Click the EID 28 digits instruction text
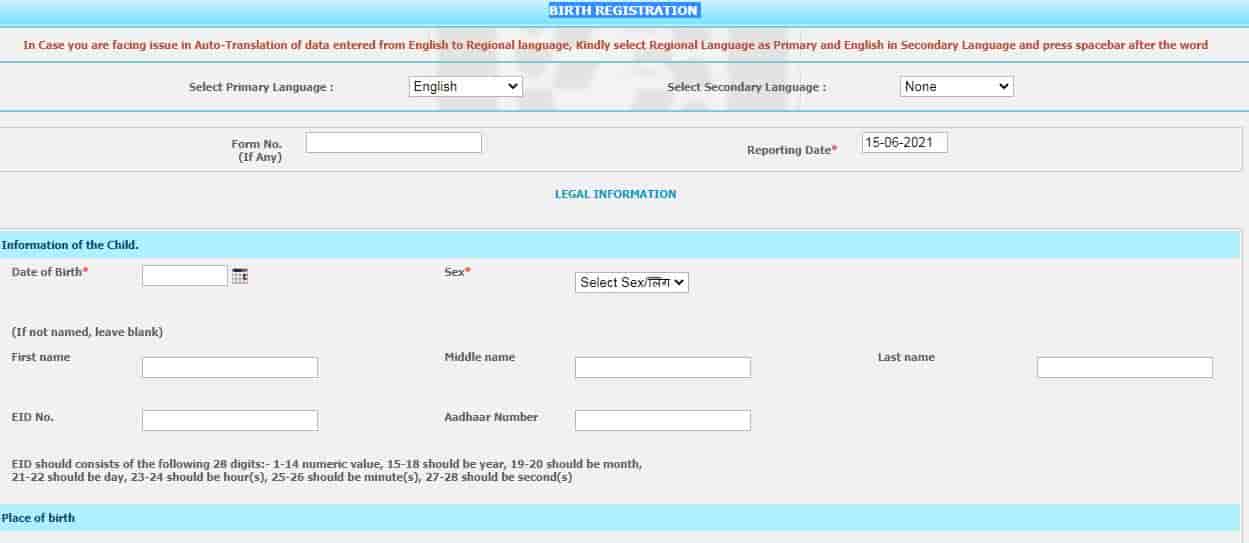The height and width of the screenshot is (543, 1249). (327, 471)
